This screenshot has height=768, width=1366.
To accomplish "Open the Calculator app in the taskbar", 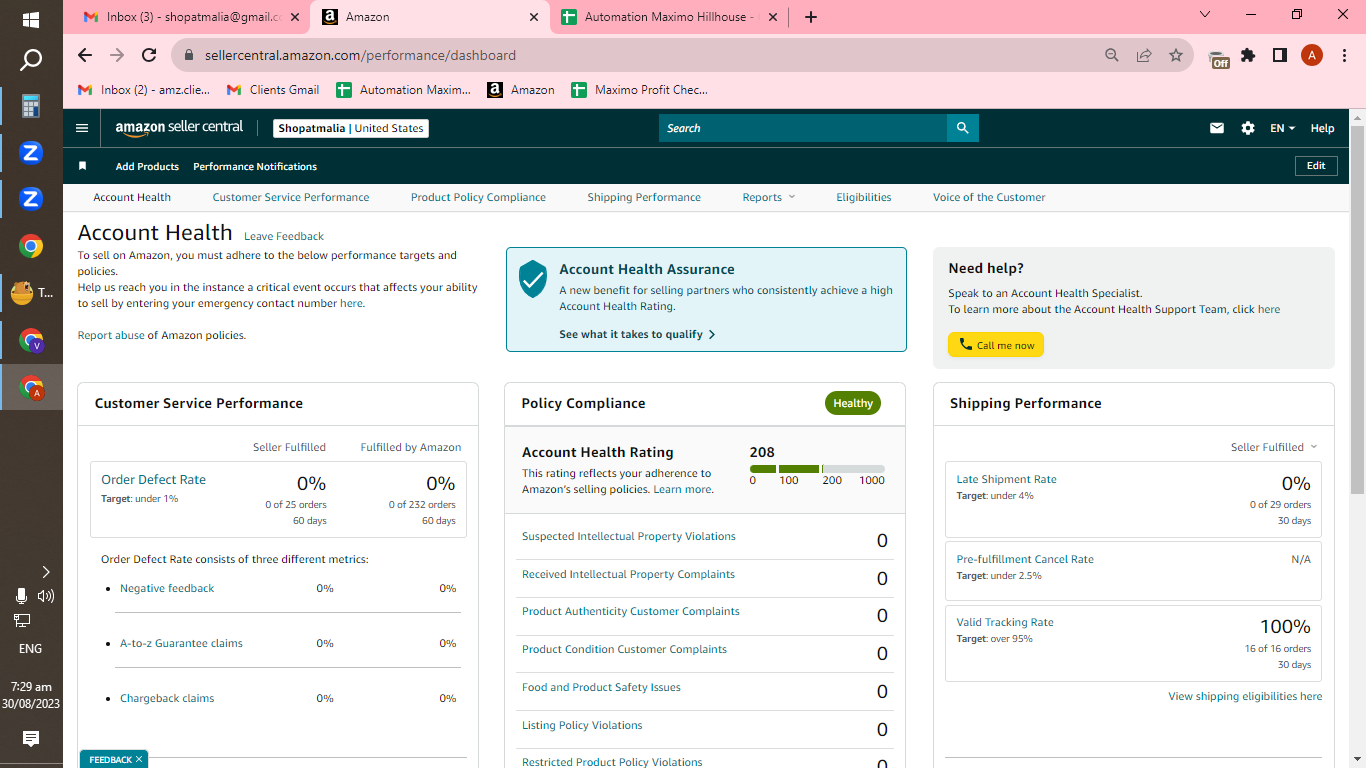I will (x=31, y=106).
